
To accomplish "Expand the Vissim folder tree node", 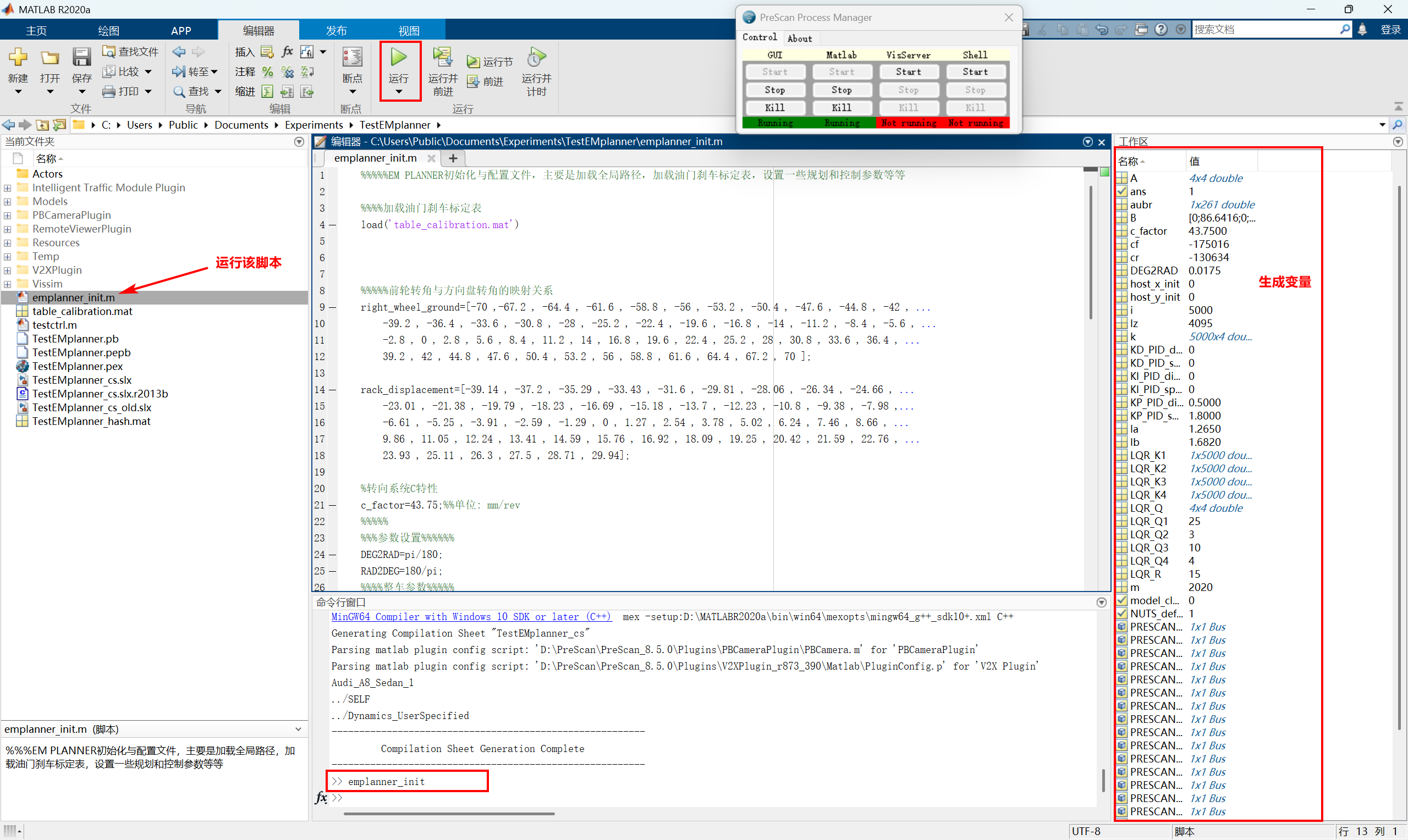I will click(x=7, y=284).
